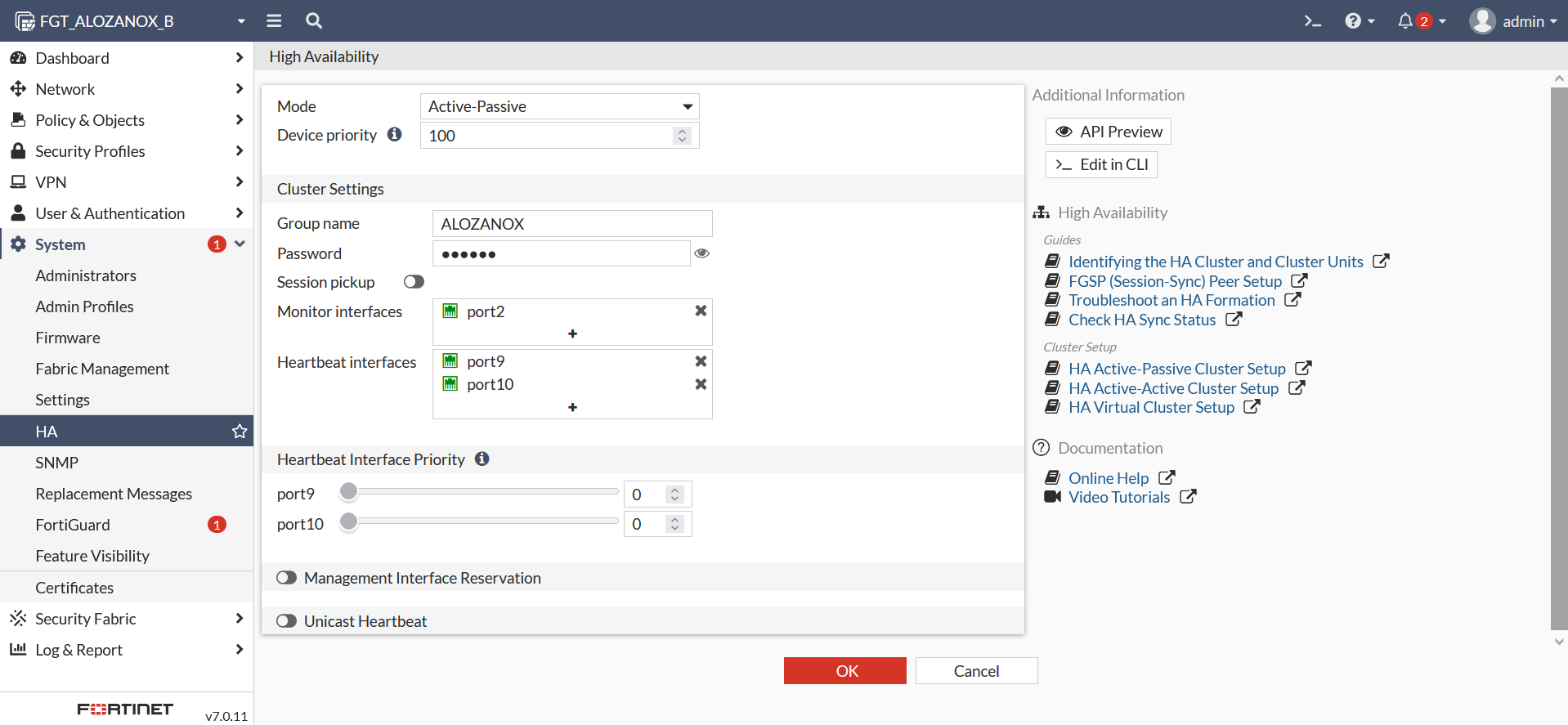Open SNMP in the System submenu
Viewport: 1568px width, 725px height.
coord(57,463)
